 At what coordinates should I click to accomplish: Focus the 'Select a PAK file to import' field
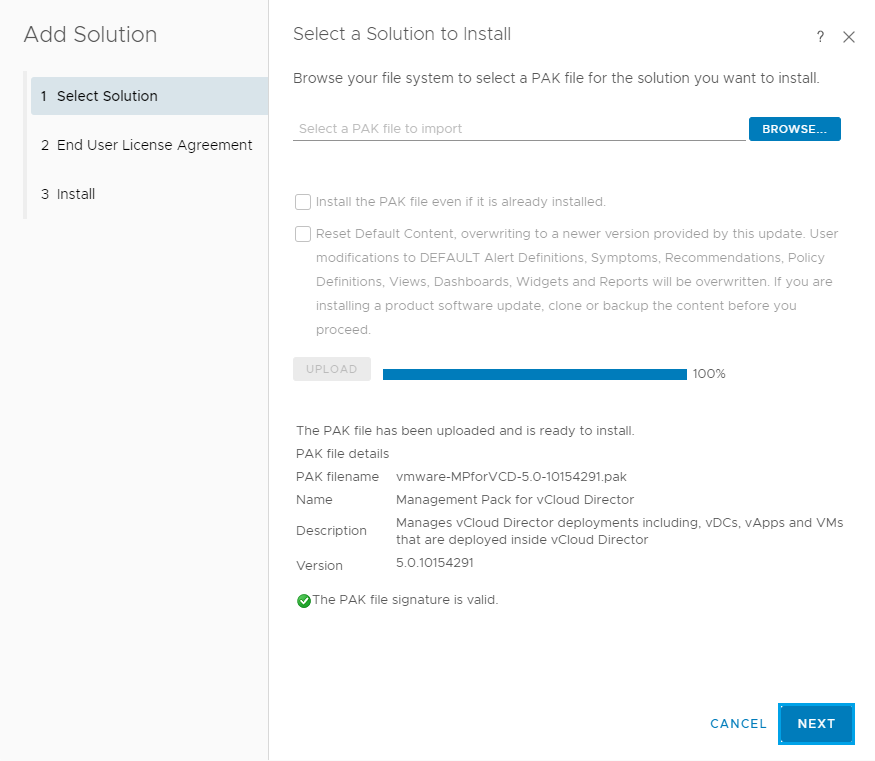[x=518, y=129]
